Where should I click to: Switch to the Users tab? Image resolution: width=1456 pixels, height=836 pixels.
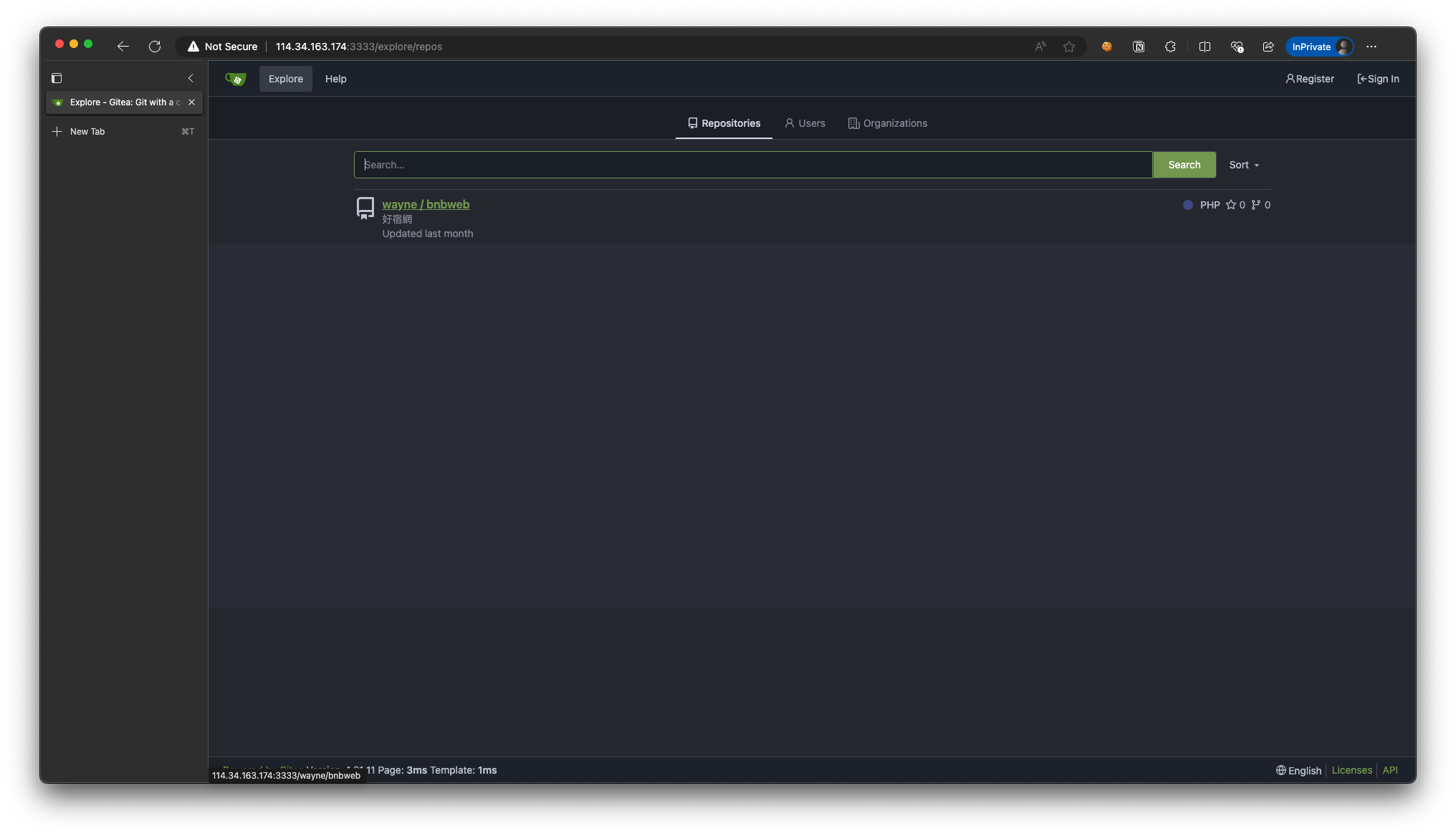click(x=805, y=123)
